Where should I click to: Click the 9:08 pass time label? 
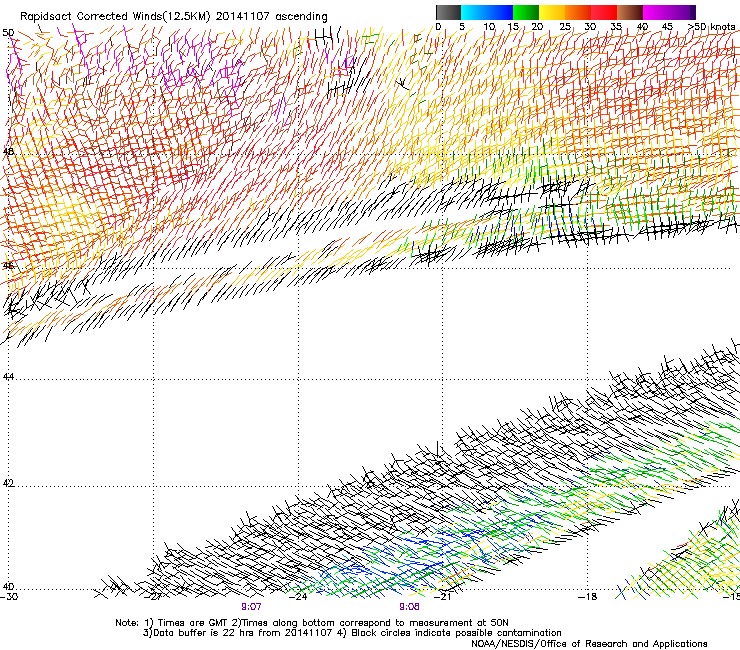click(x=409, y=607)
